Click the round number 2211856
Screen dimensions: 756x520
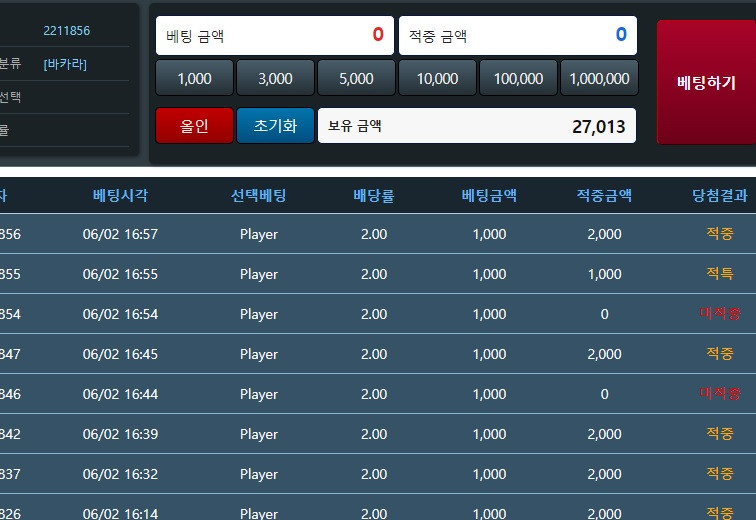click(66, 31)
